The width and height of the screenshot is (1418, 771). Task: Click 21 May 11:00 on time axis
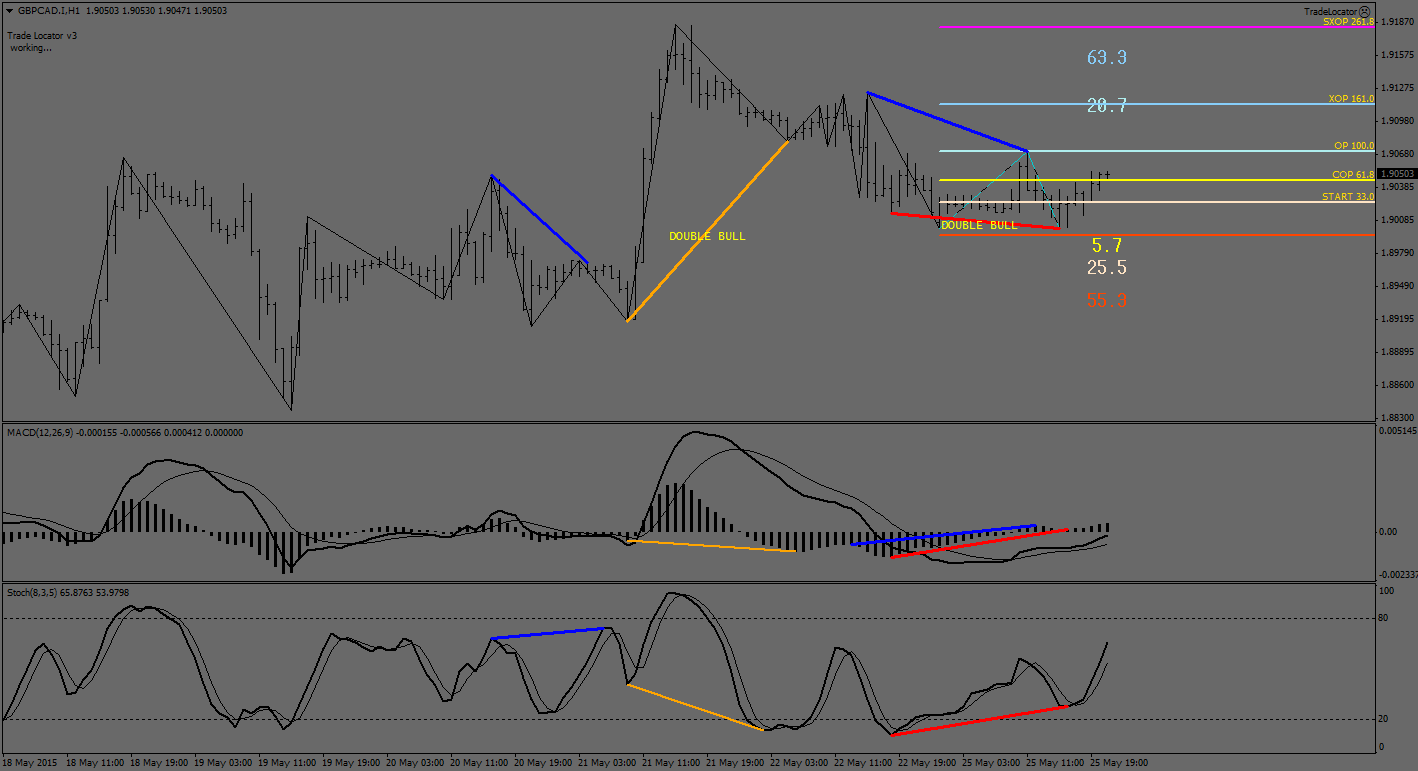pyautogui.click(x=671, y=762)
